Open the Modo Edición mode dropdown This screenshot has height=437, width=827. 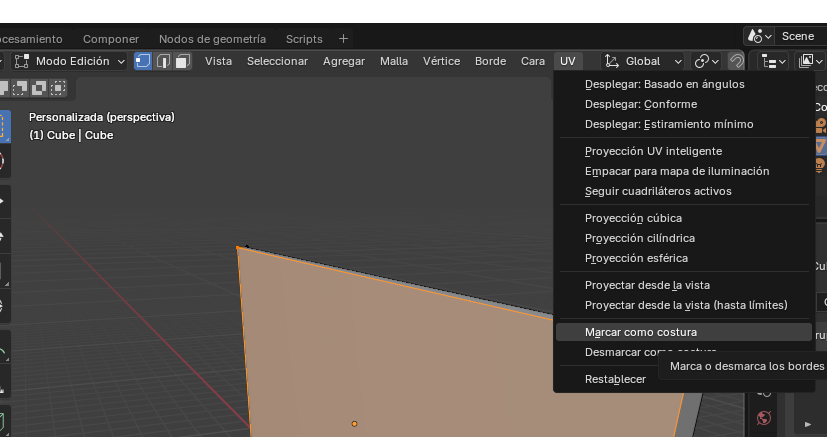pos(72,61)
